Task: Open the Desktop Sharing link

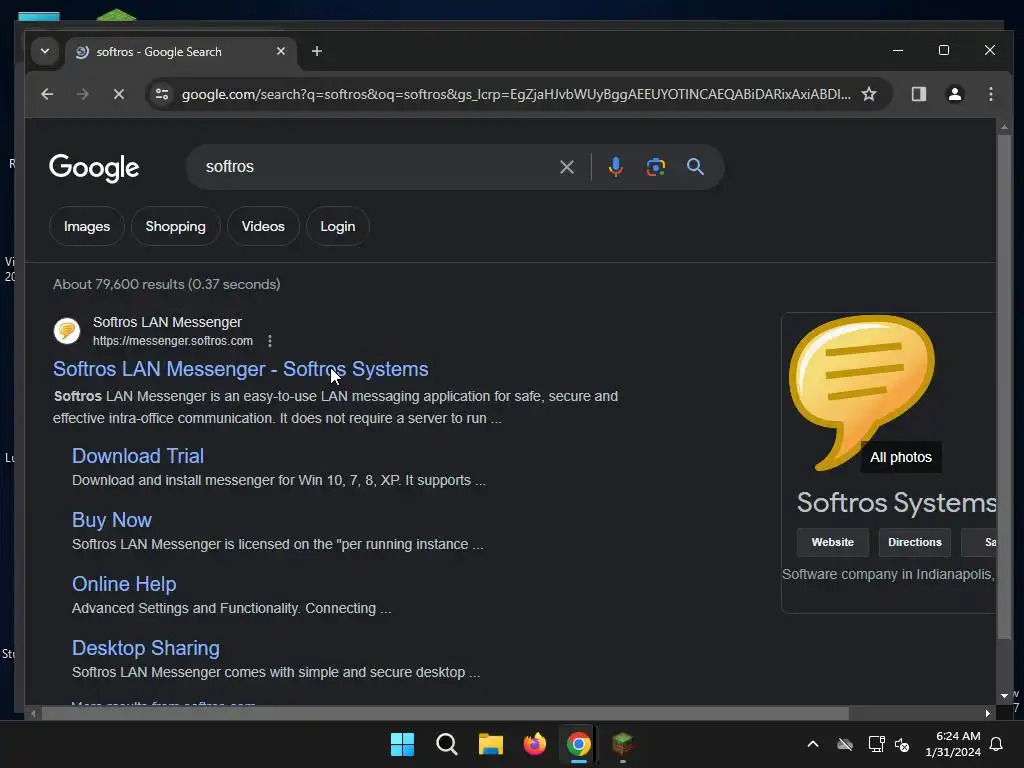Action: 146,648
